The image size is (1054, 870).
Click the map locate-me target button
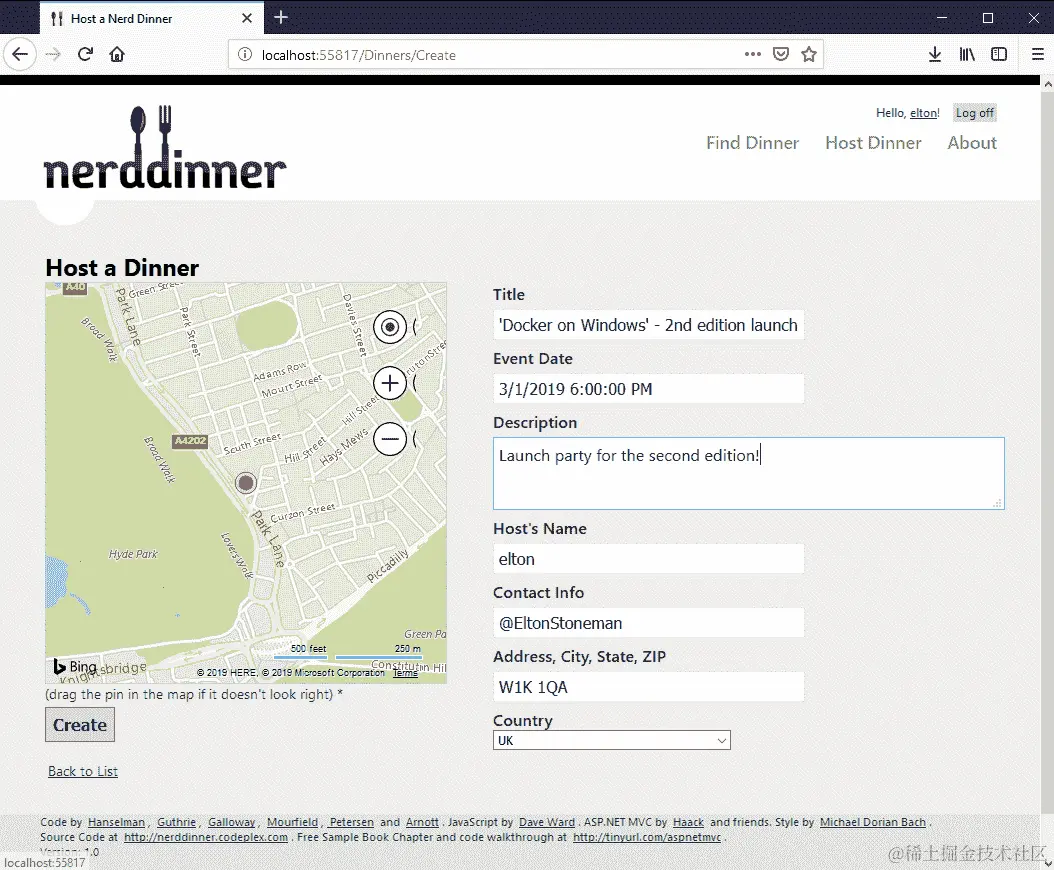390,327
